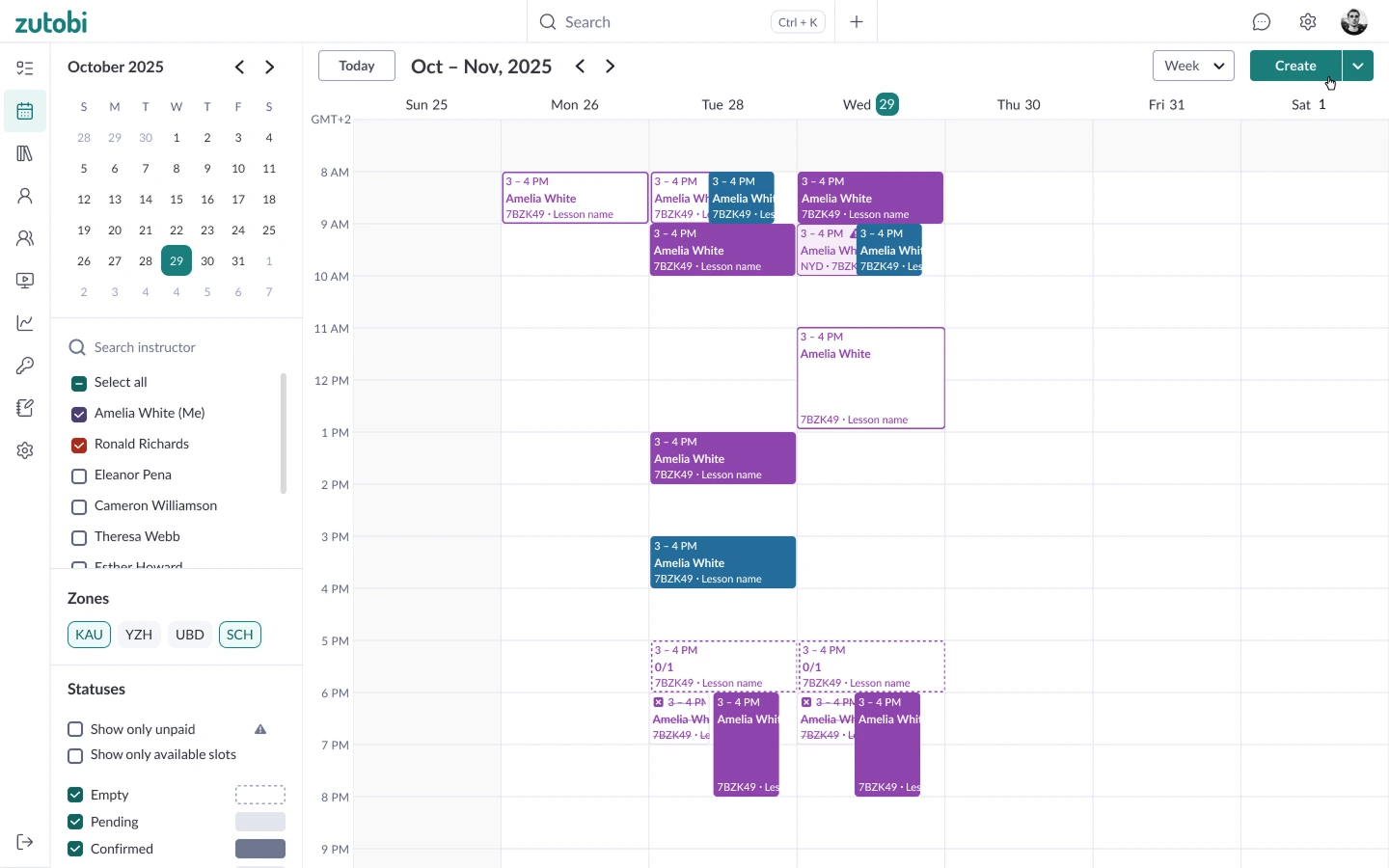Screen dimensions: 1389x868
Task: Open the Monday 3–4 PM Amelia White lesson
Action: pos(576,198)
